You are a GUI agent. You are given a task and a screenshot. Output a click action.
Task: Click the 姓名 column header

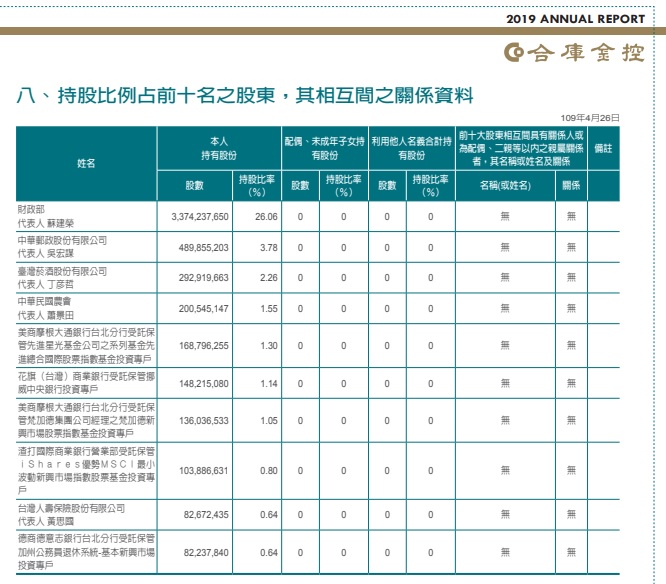point(86,164)
